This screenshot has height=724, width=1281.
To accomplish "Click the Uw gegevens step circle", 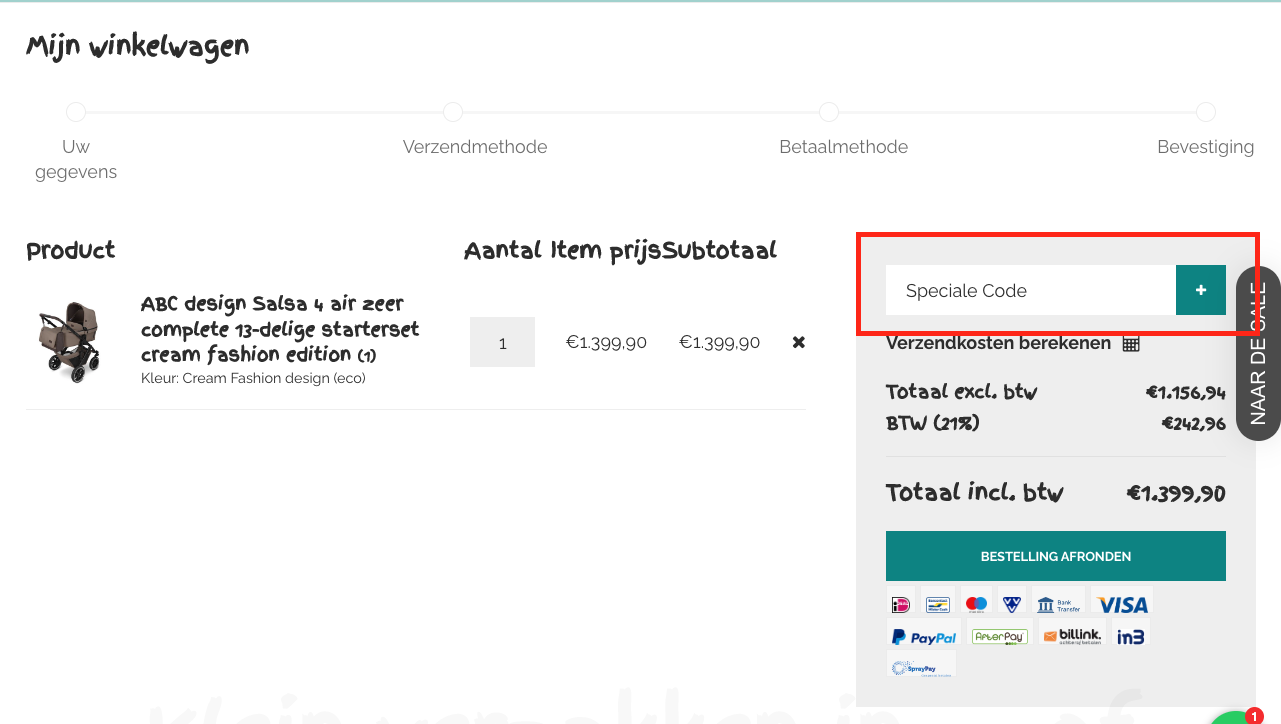I will pos(76,112).
